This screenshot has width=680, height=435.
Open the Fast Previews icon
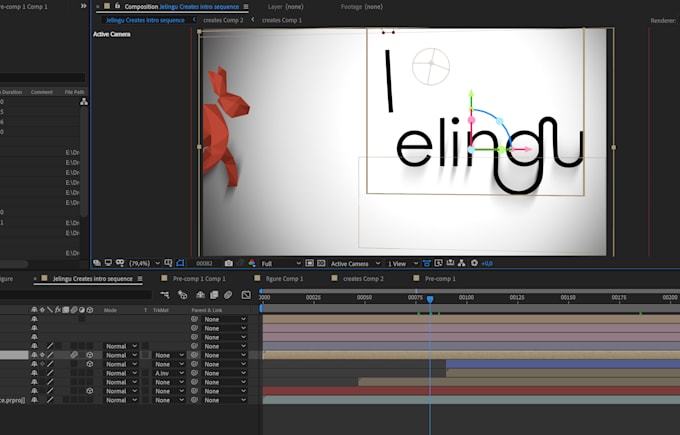coord(438,263)
